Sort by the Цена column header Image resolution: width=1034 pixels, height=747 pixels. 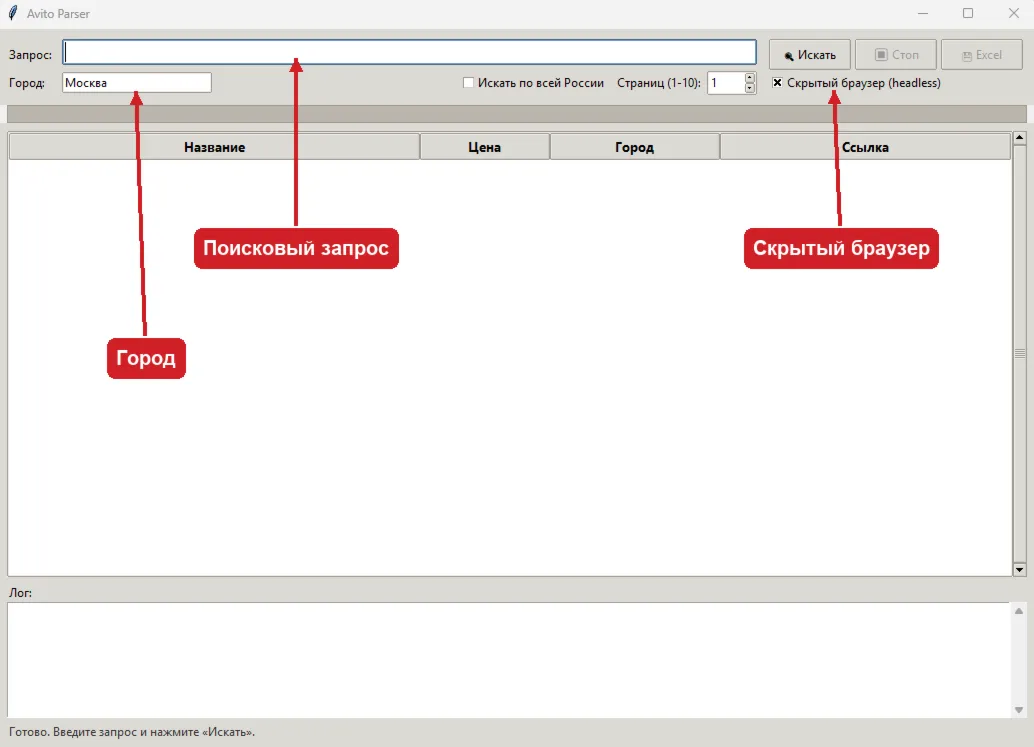pos(485,147)
